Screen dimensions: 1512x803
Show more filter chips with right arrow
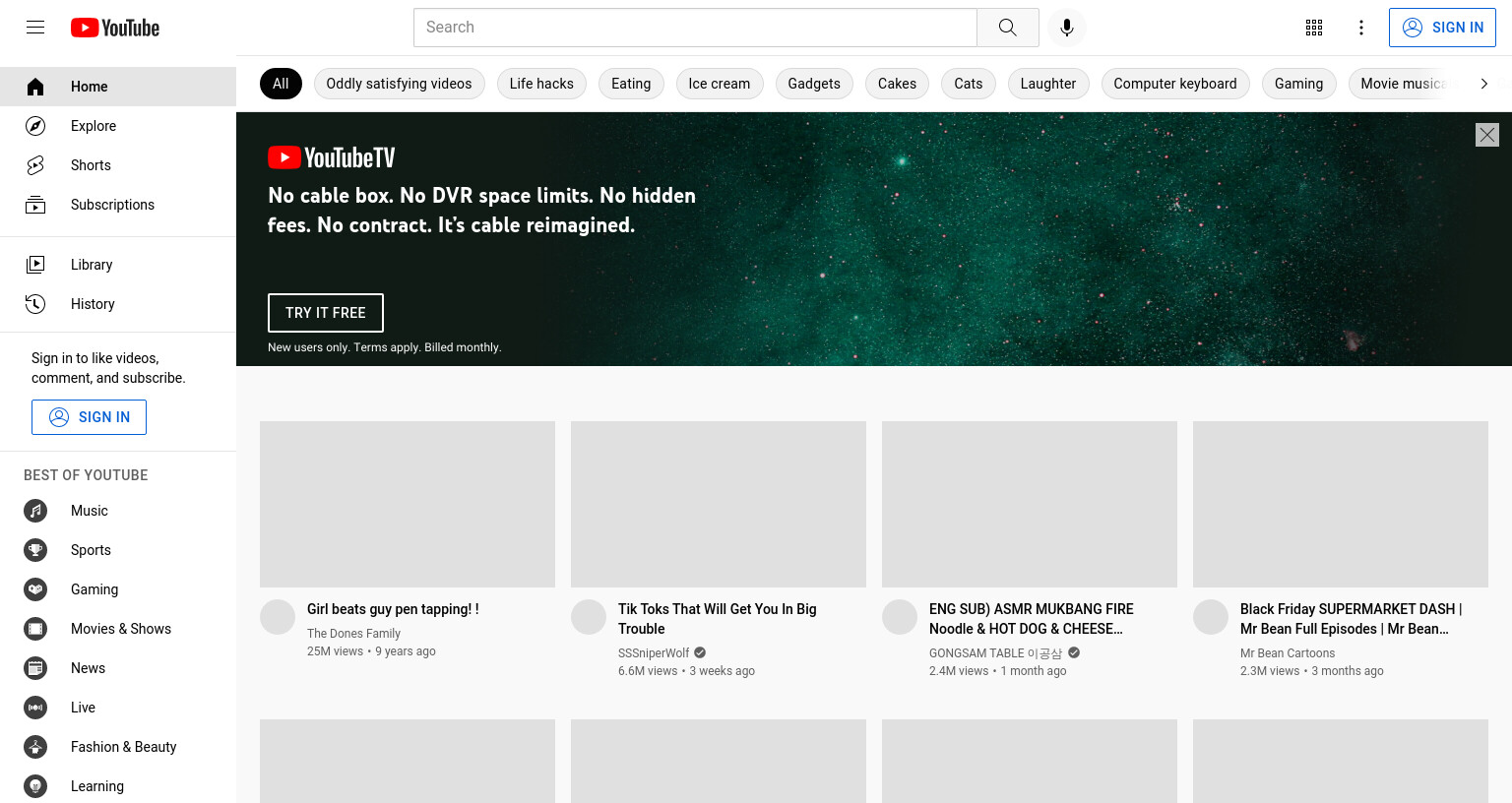(1483, 84)
